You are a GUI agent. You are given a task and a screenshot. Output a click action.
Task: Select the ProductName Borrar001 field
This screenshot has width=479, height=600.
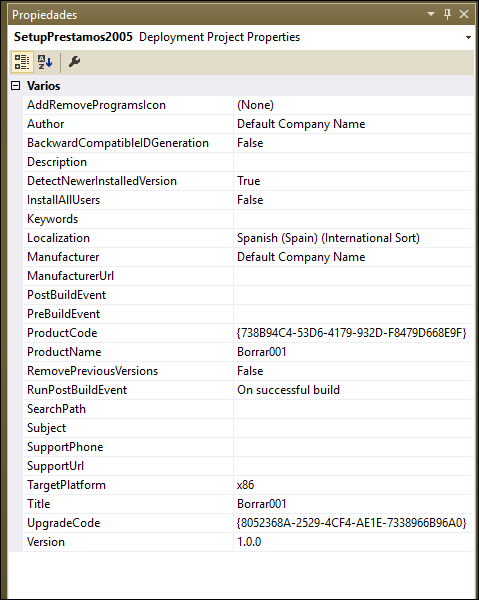click(x=354, y=352)
